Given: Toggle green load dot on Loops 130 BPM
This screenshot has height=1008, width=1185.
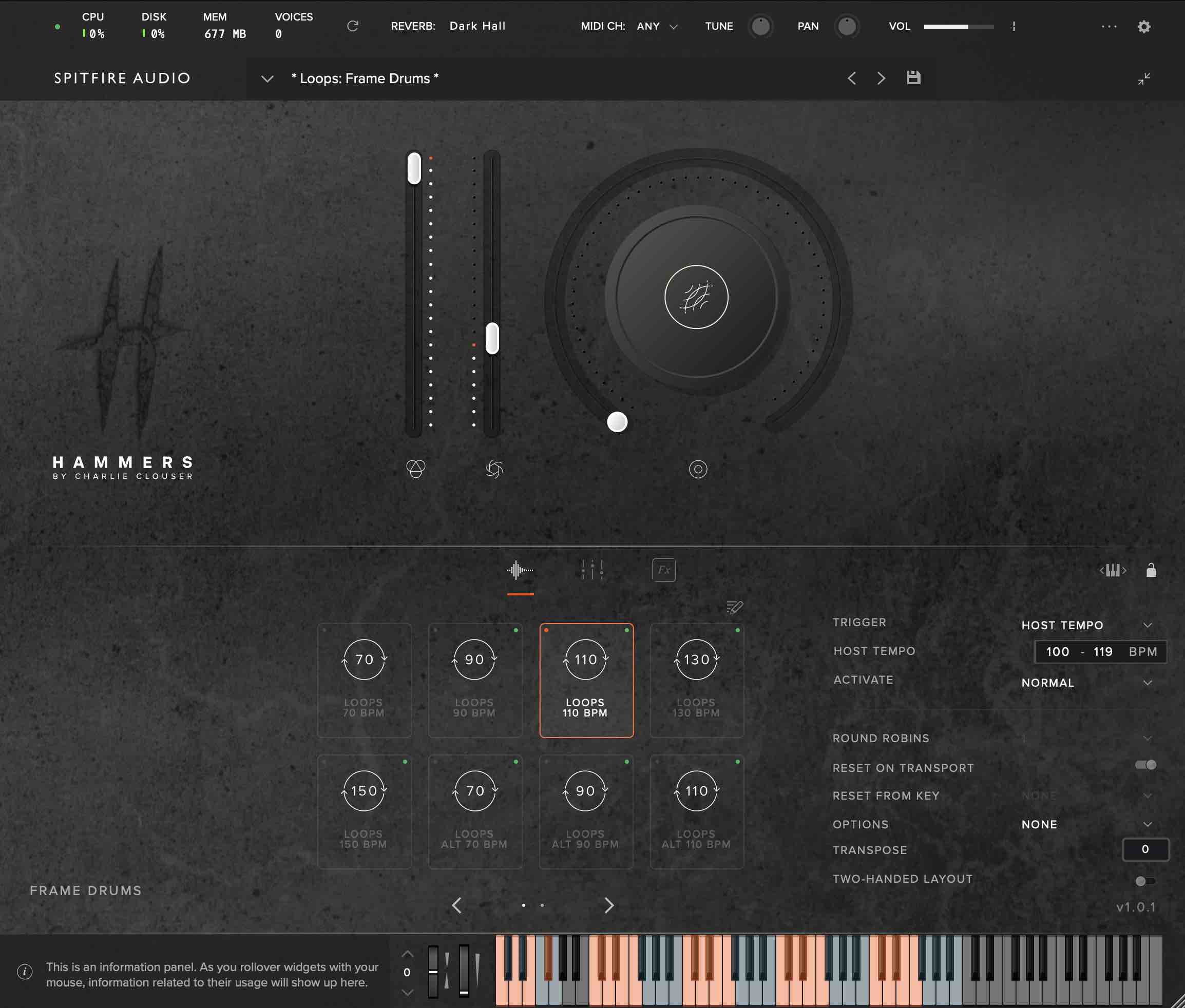Looking at the screenshot, I should tap(737, 630).
